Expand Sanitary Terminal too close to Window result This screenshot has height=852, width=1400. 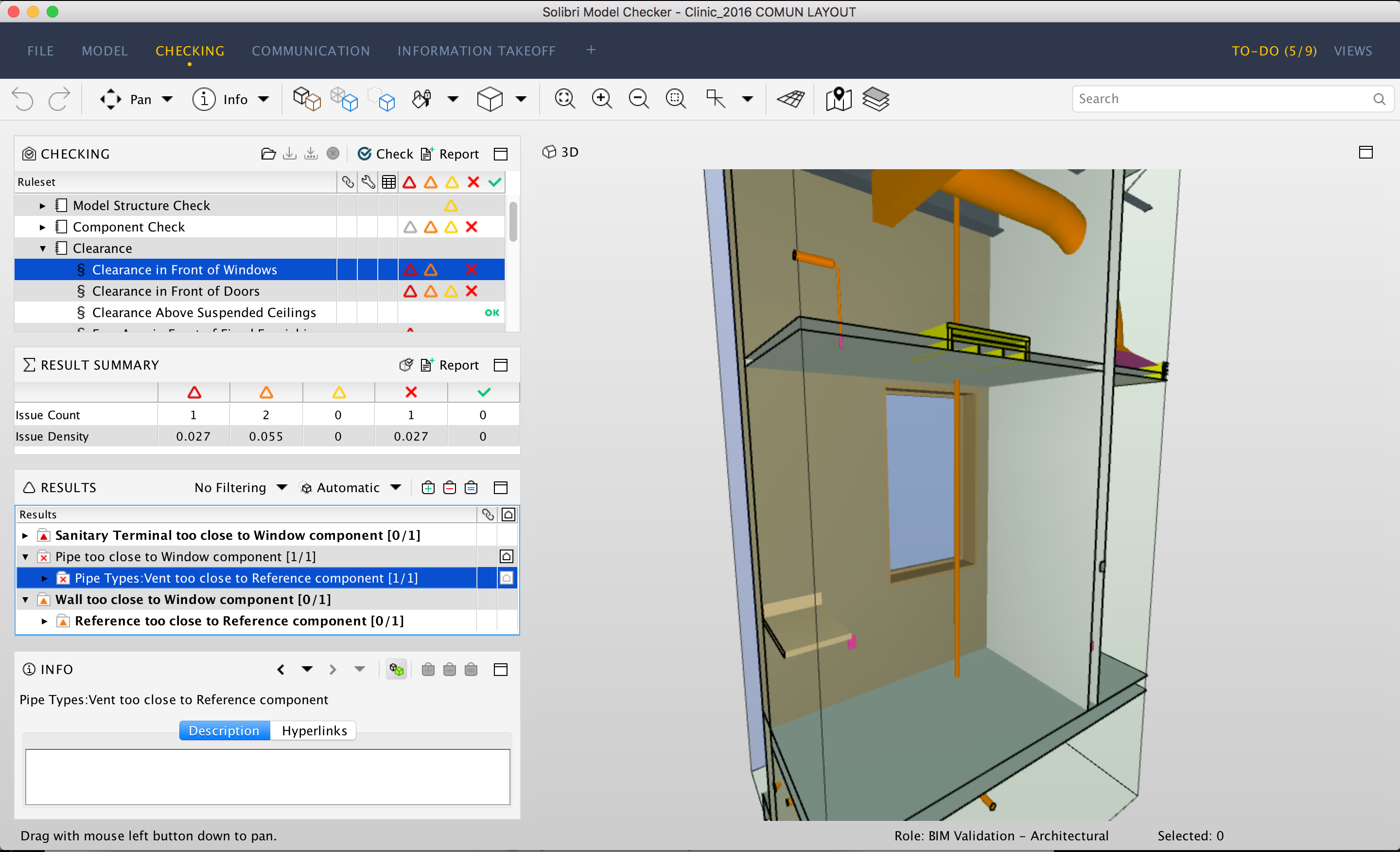[x=25, y=535]
